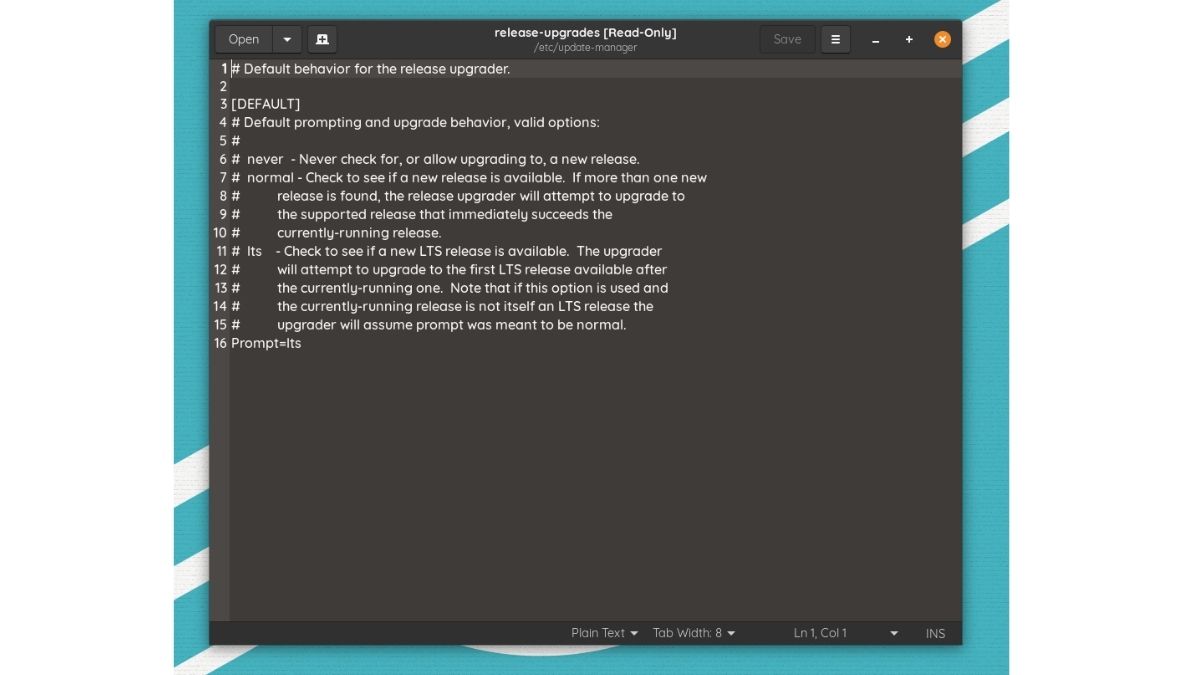Click the Open button

pyautogui.click(x=244, y=39)
